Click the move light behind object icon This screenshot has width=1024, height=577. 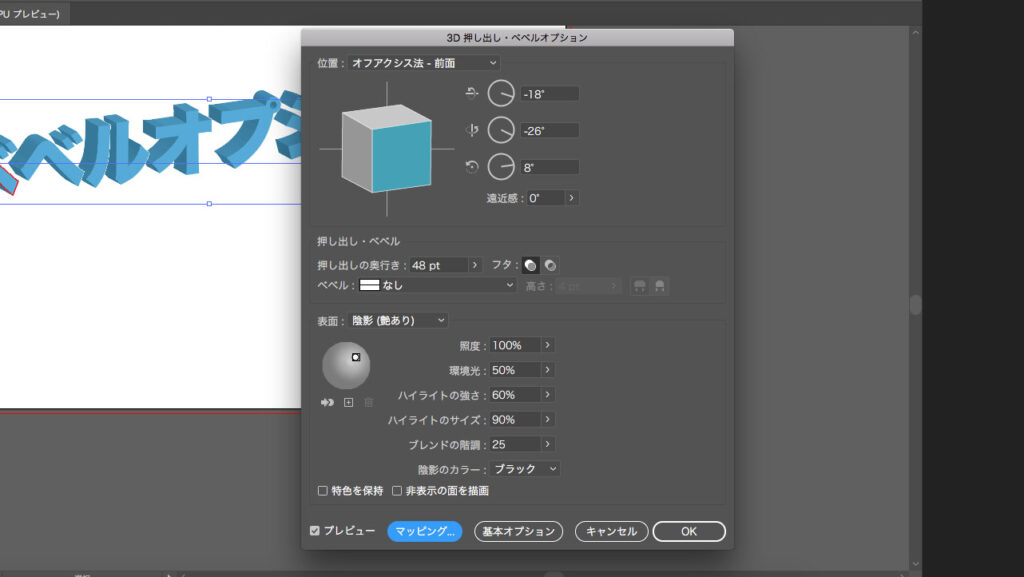(327, 403)
